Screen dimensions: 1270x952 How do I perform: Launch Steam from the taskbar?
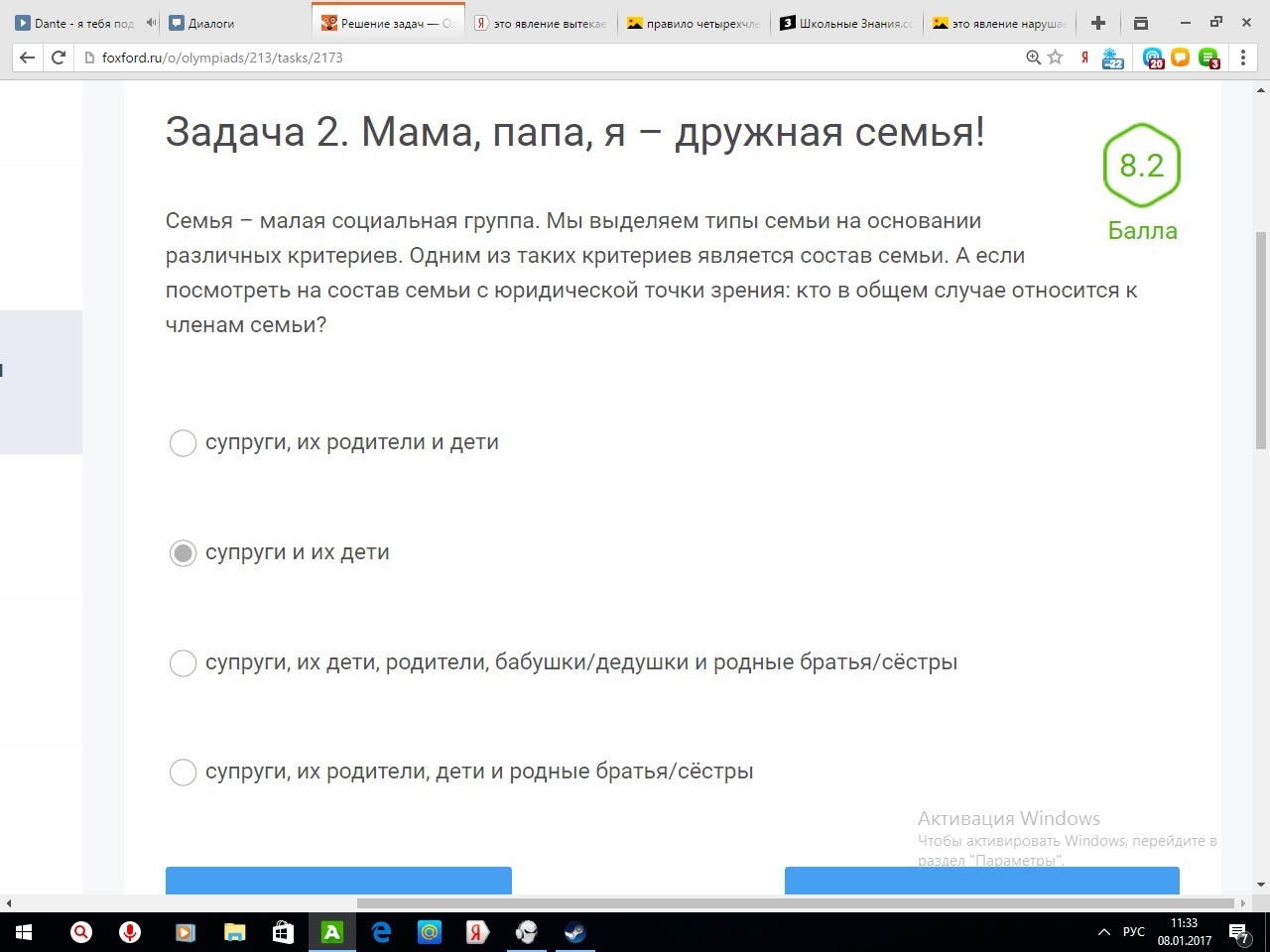(575, 932)
